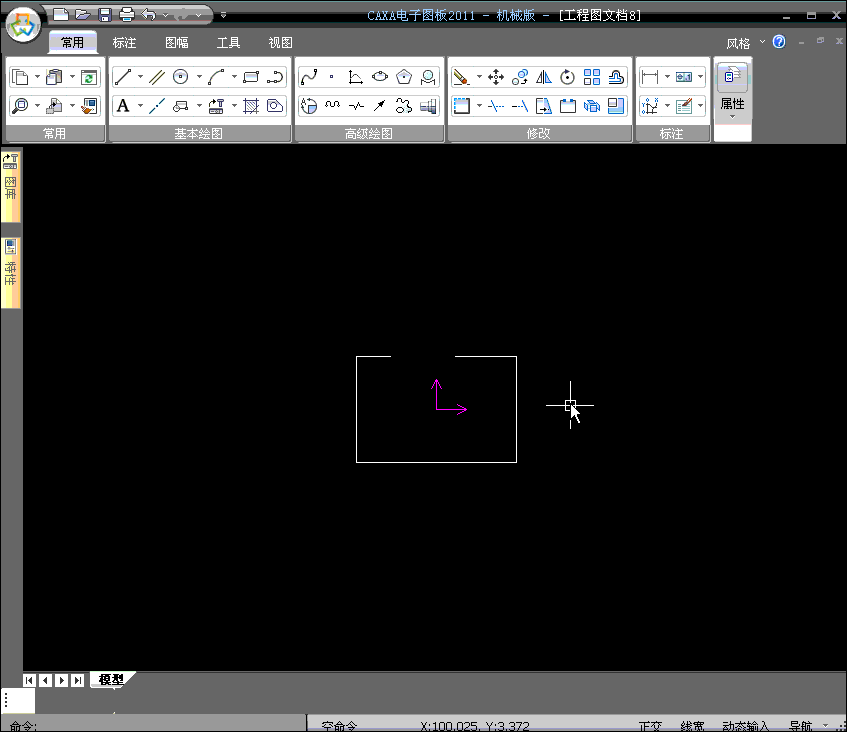This screenshot has height=732, width=847.
Task: Go to previous sheet navigation button
Action: 45,680
